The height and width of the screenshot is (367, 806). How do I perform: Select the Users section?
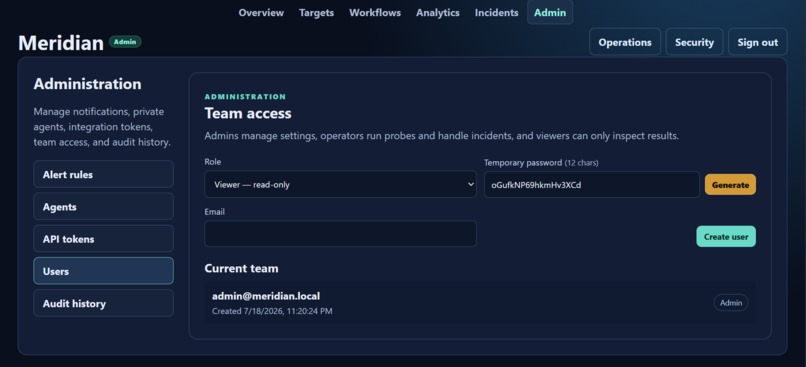pos(103,271)
